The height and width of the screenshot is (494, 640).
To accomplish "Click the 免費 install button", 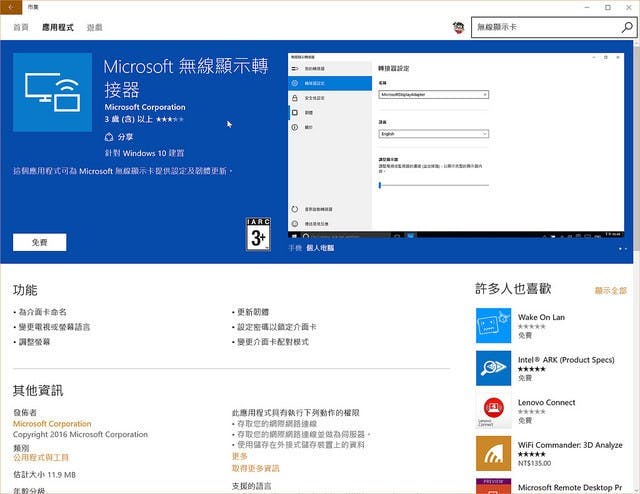I will point(39,242).
